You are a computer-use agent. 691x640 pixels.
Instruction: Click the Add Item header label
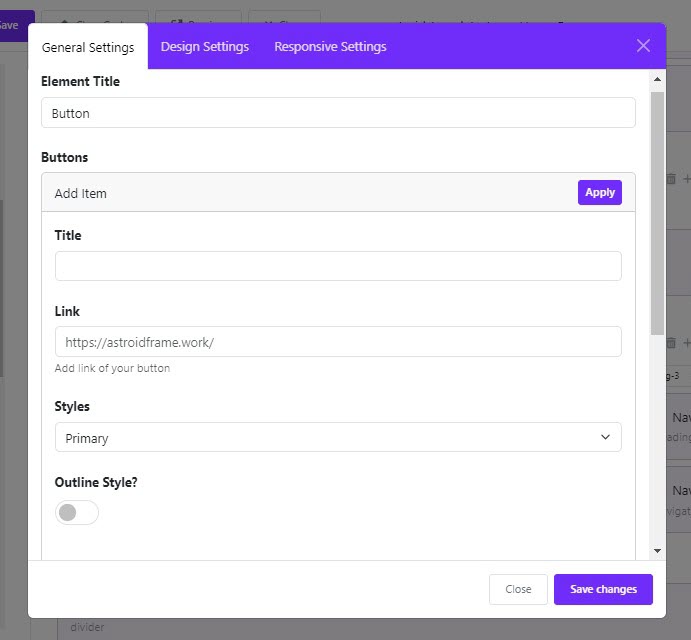pyautogui.click(x=81, y=193)
